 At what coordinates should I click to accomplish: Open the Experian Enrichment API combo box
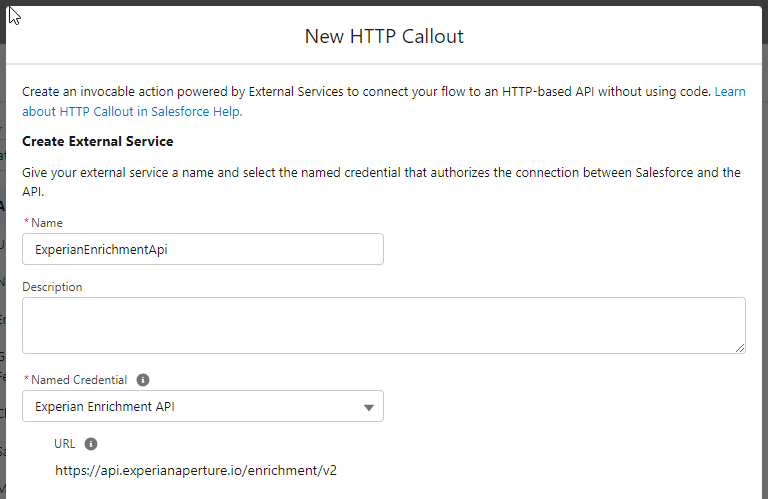(203, 406)
